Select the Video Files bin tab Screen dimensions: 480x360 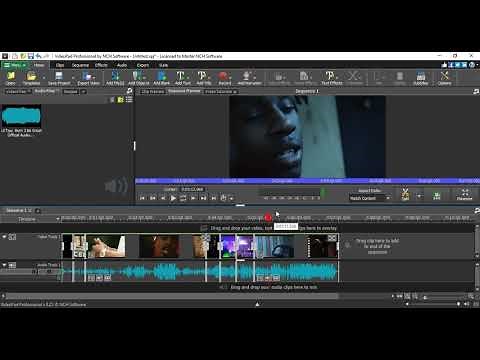18,91
